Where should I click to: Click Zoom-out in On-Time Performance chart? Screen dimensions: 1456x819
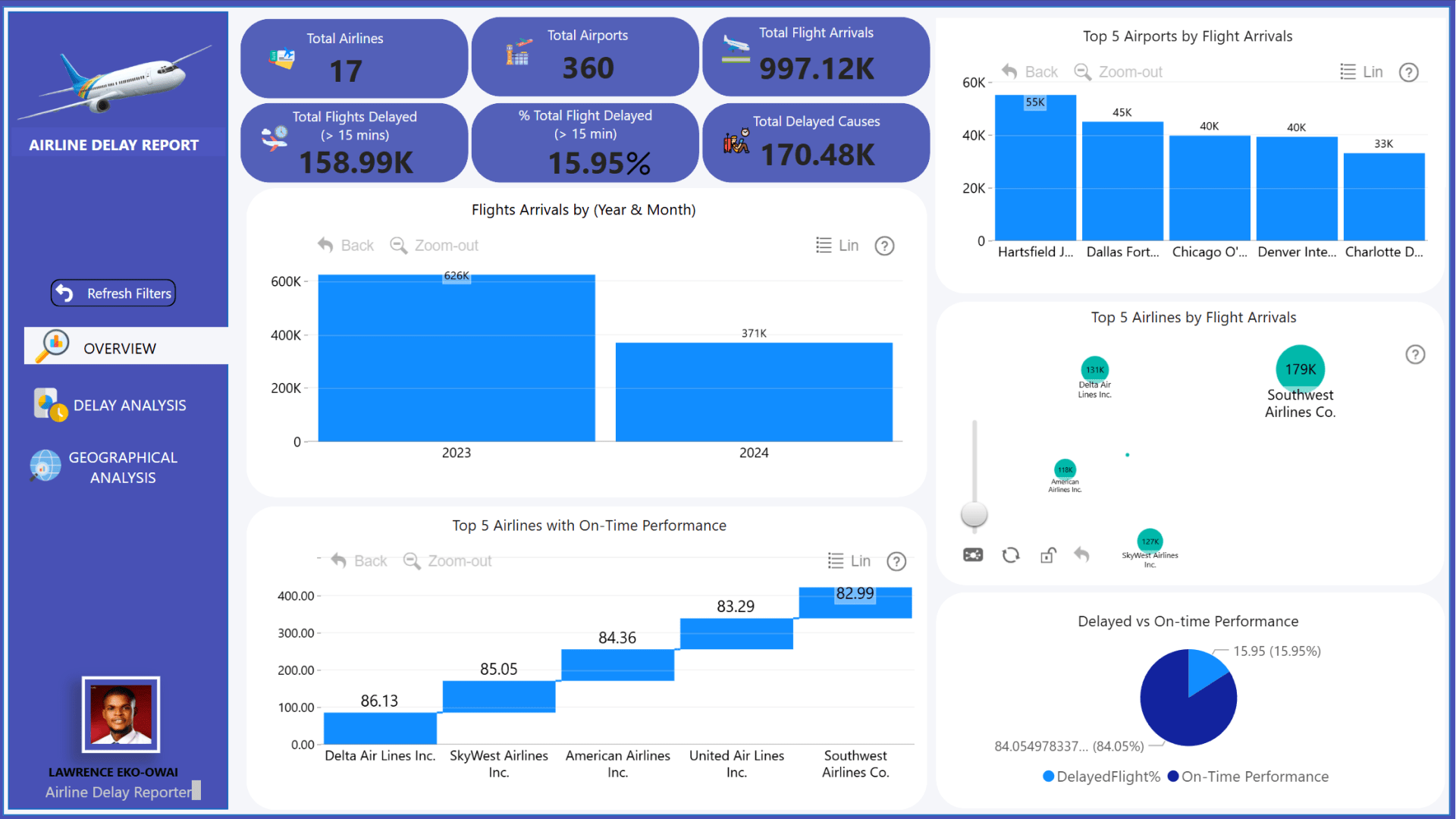coord(447,561)
